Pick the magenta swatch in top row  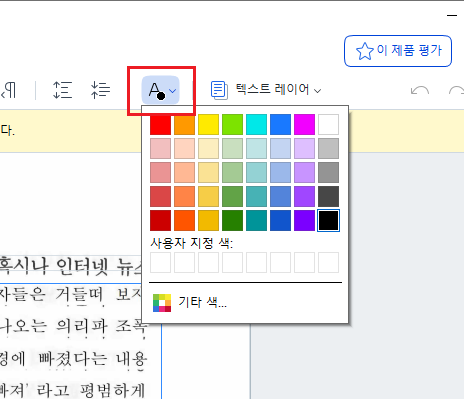304,124
